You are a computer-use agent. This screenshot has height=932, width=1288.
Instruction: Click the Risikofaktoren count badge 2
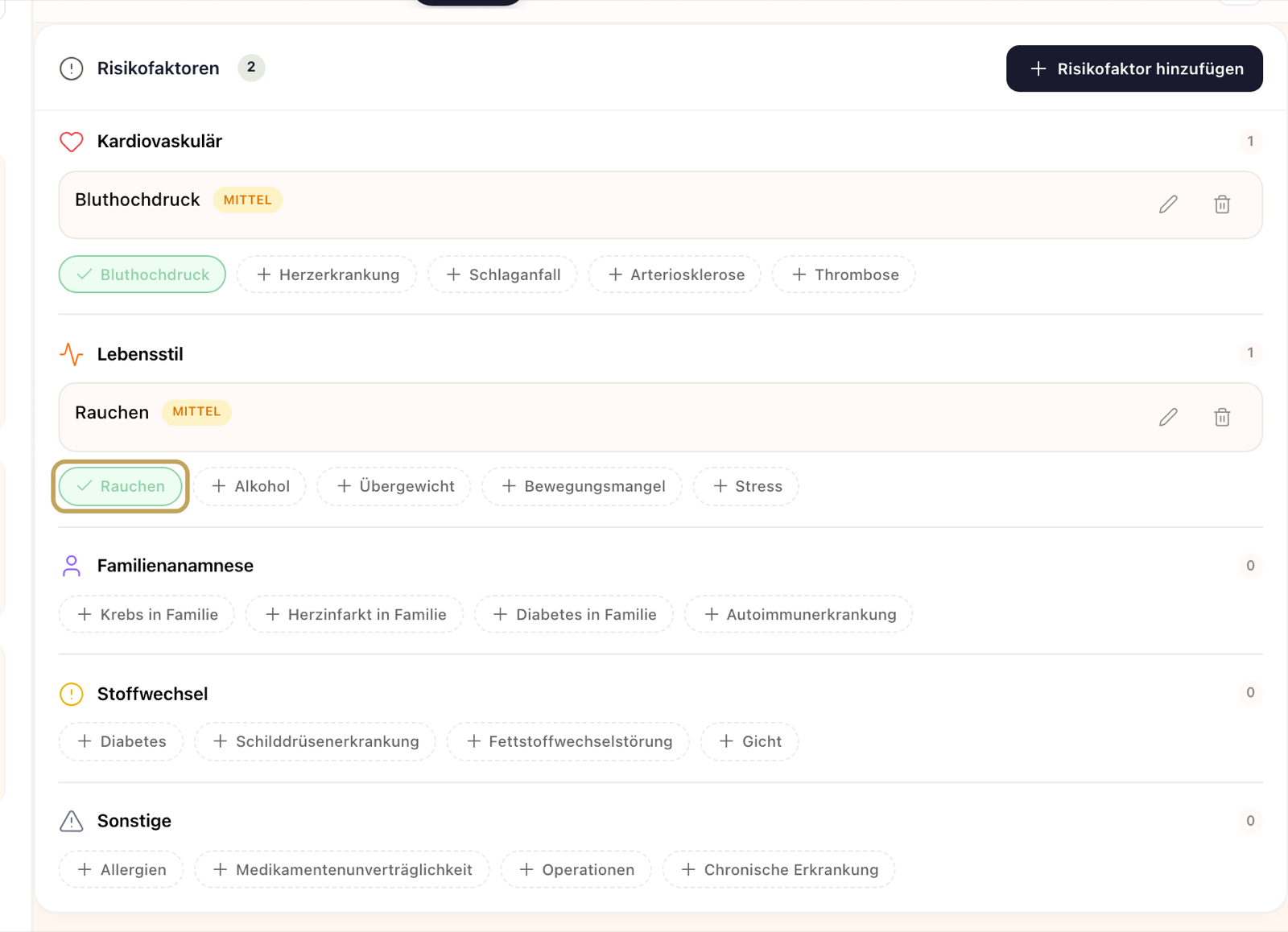251,68
